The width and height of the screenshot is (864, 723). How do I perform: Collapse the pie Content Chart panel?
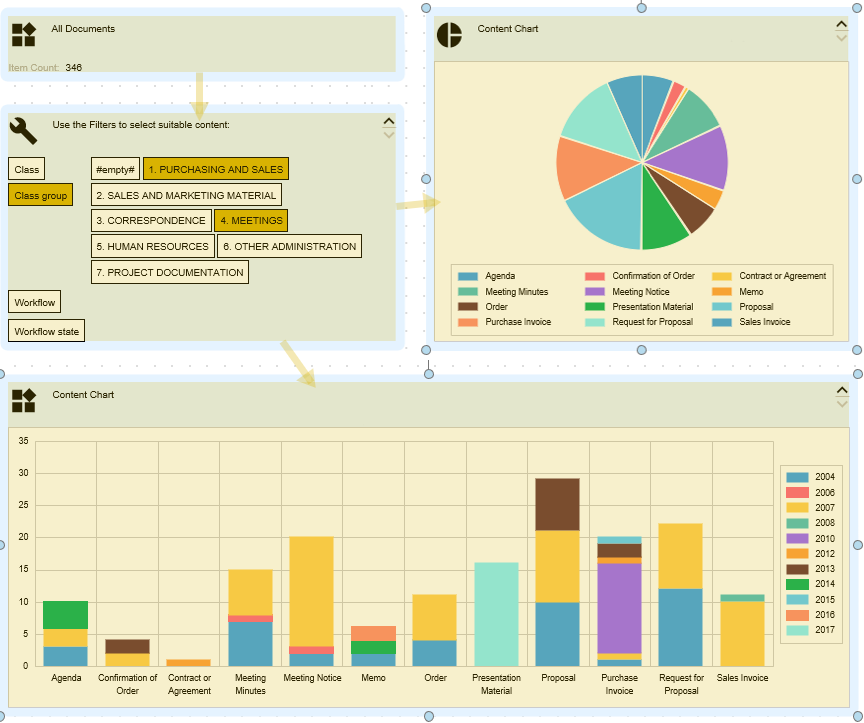pos(841,25)
